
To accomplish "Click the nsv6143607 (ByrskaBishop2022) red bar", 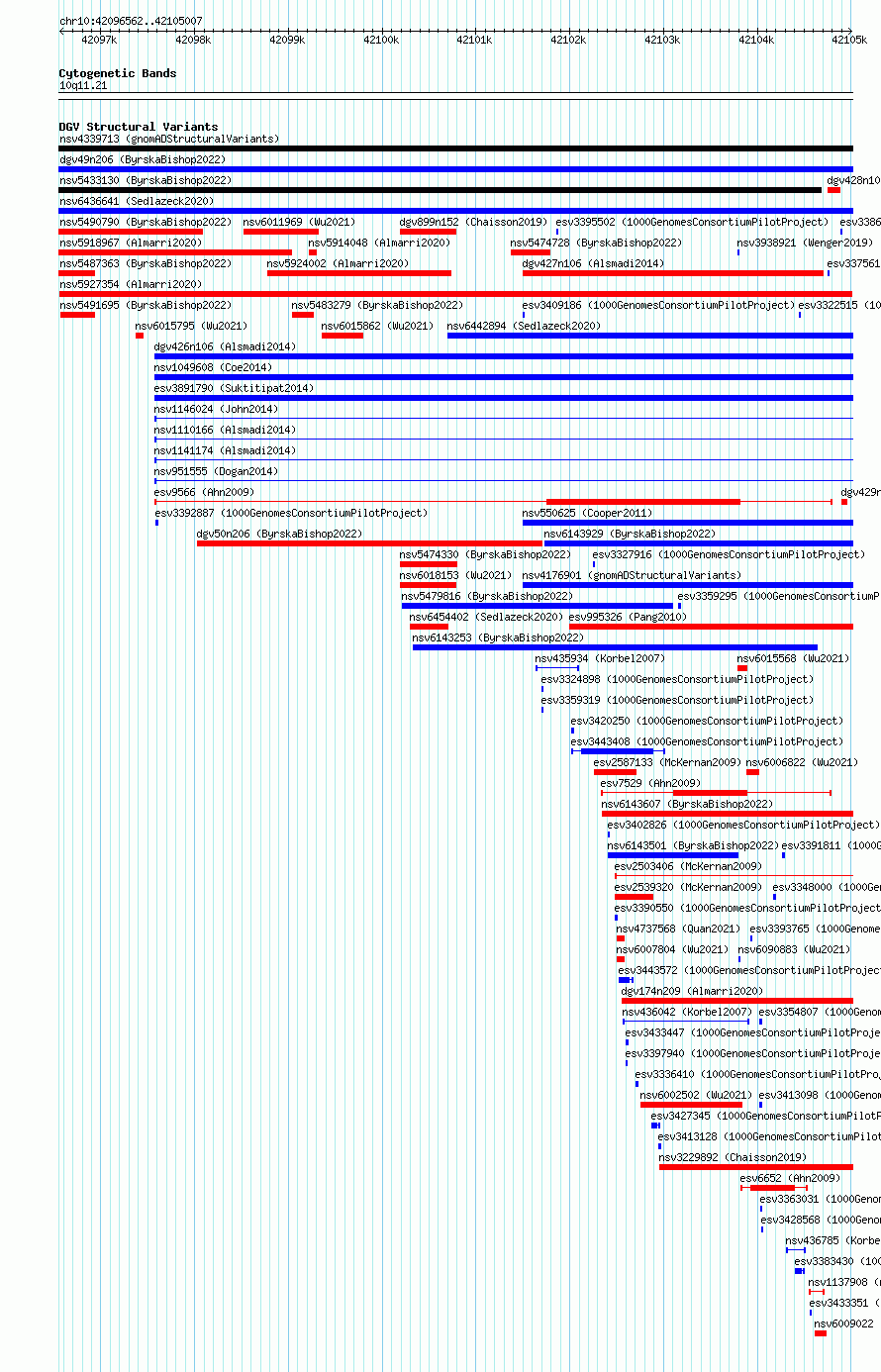I will [x=728, y=814].
